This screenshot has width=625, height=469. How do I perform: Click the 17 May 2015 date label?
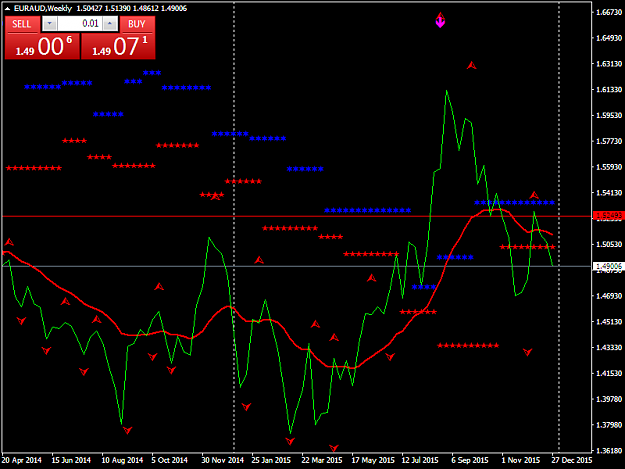point(373,460)
